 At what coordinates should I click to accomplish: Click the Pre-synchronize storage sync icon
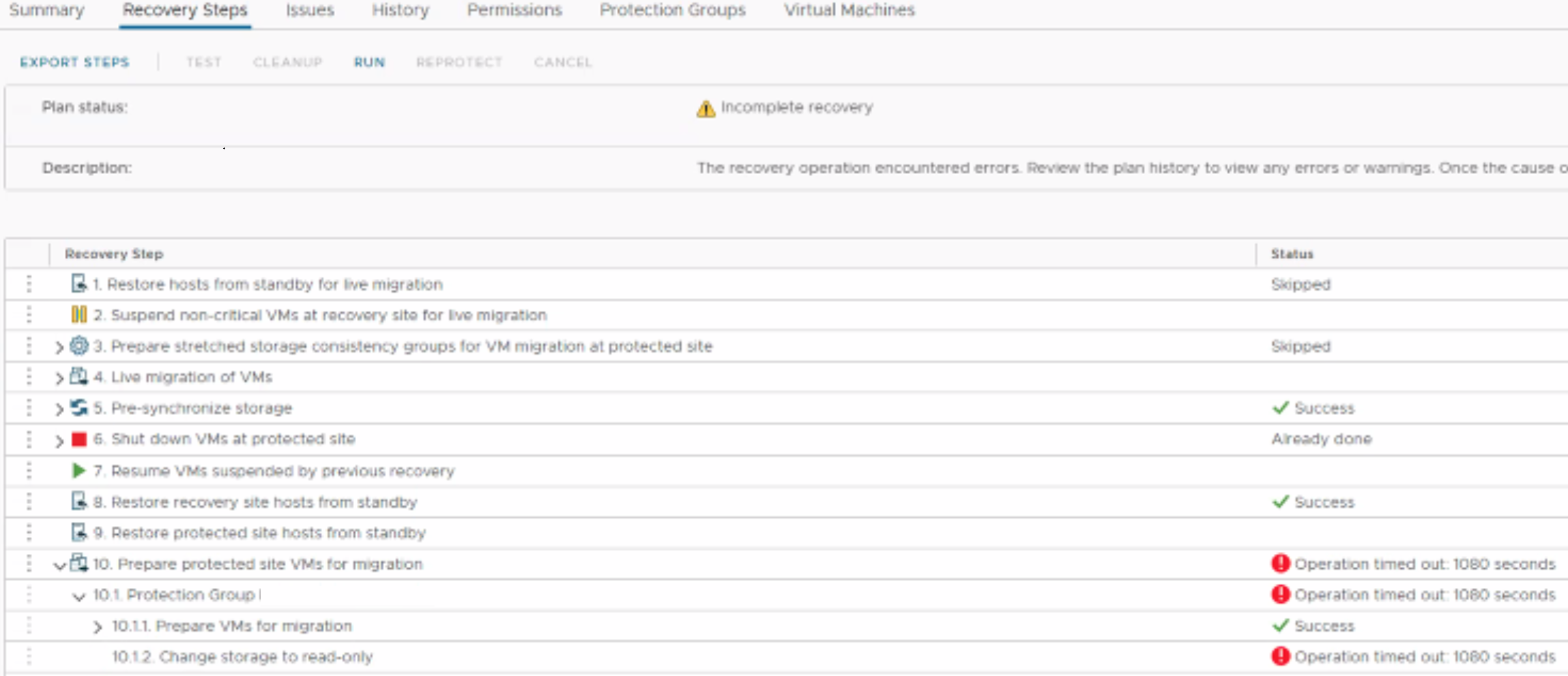[79, 407]
